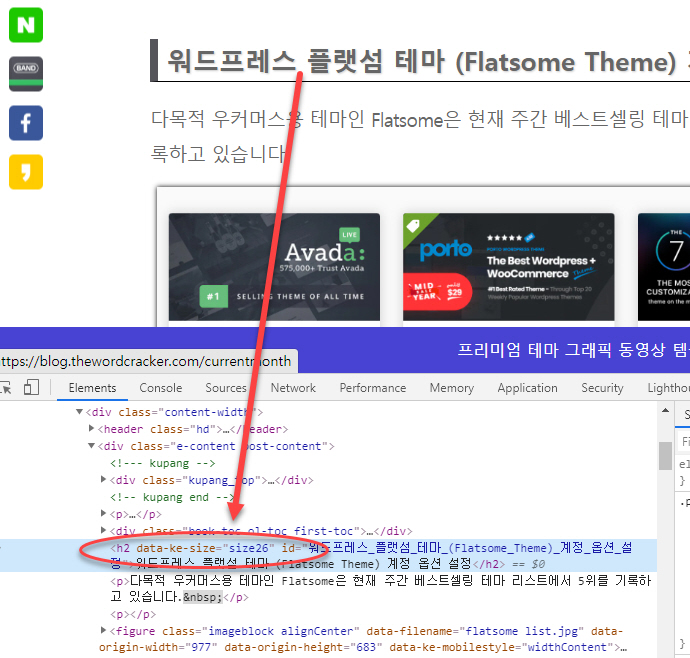Open the Elements tab in DevTools
Viewport: 690px width, 658px height.
click(92, 388)
